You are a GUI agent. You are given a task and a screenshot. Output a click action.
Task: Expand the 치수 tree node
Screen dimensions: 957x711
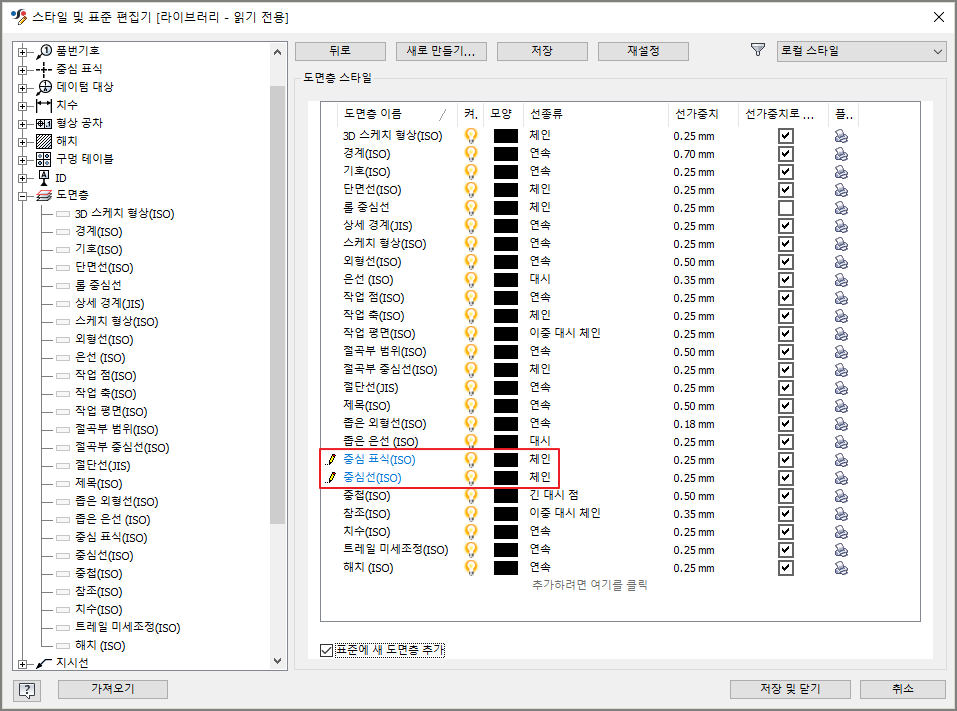point(23,106)
